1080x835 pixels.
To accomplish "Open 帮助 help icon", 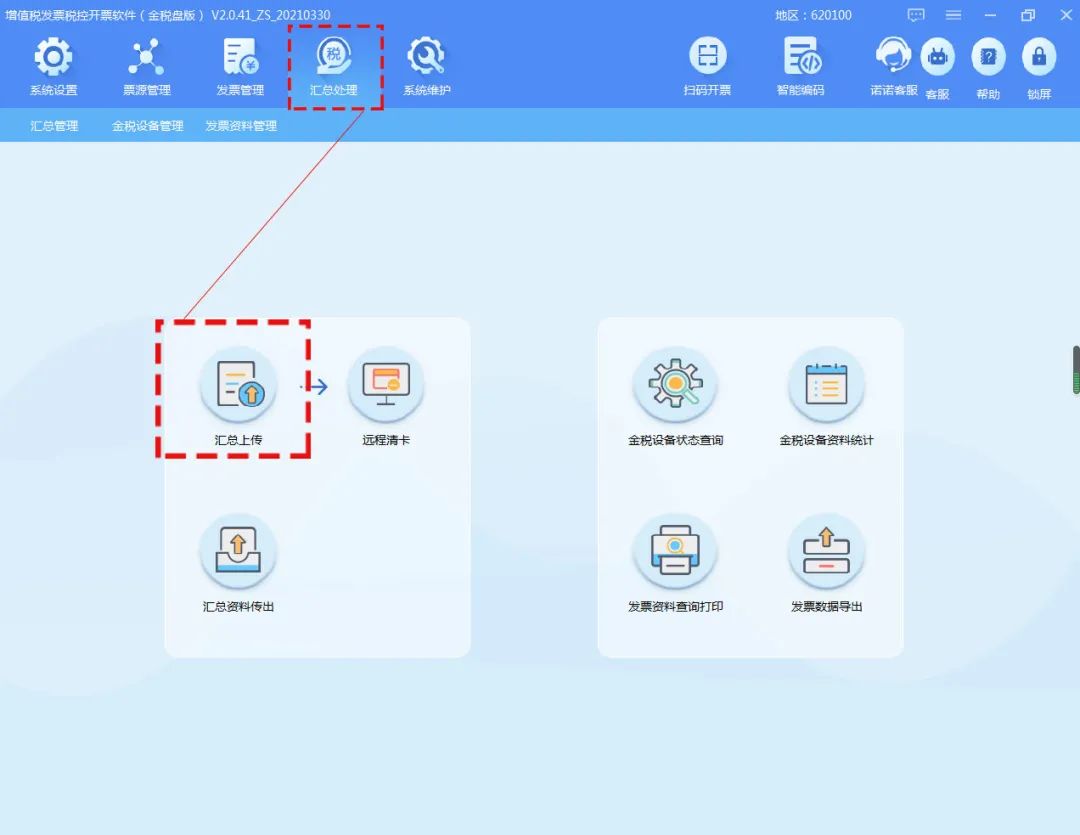I will coord(988,56).
